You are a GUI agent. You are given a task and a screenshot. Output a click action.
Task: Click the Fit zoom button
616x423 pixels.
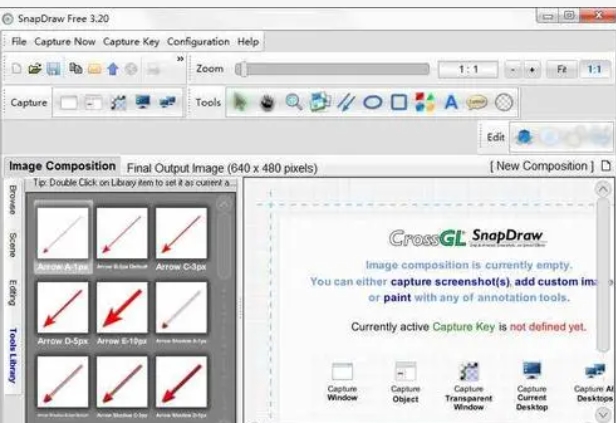point(562,70)
